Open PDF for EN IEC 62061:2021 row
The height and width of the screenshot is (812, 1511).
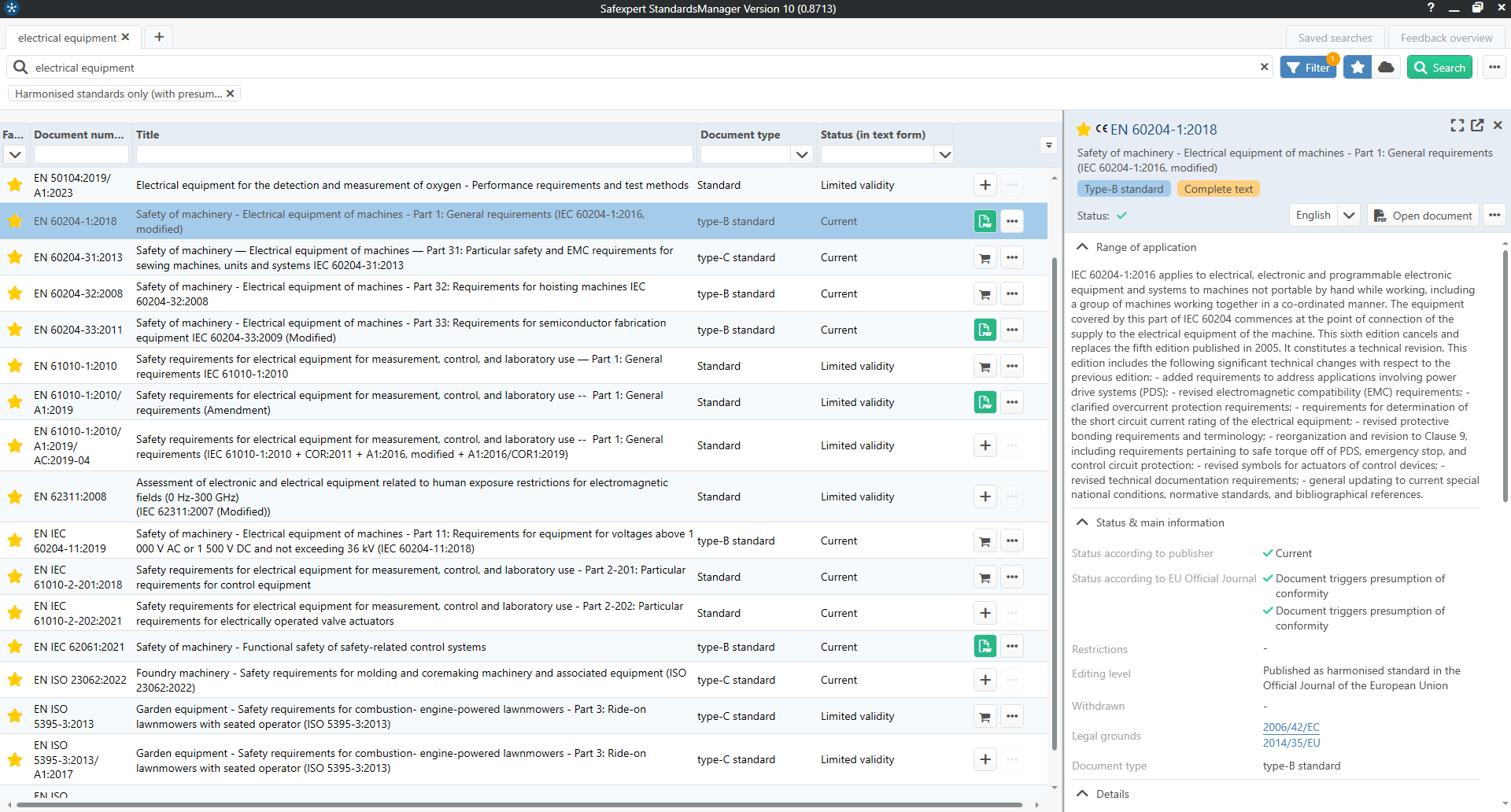985,647
